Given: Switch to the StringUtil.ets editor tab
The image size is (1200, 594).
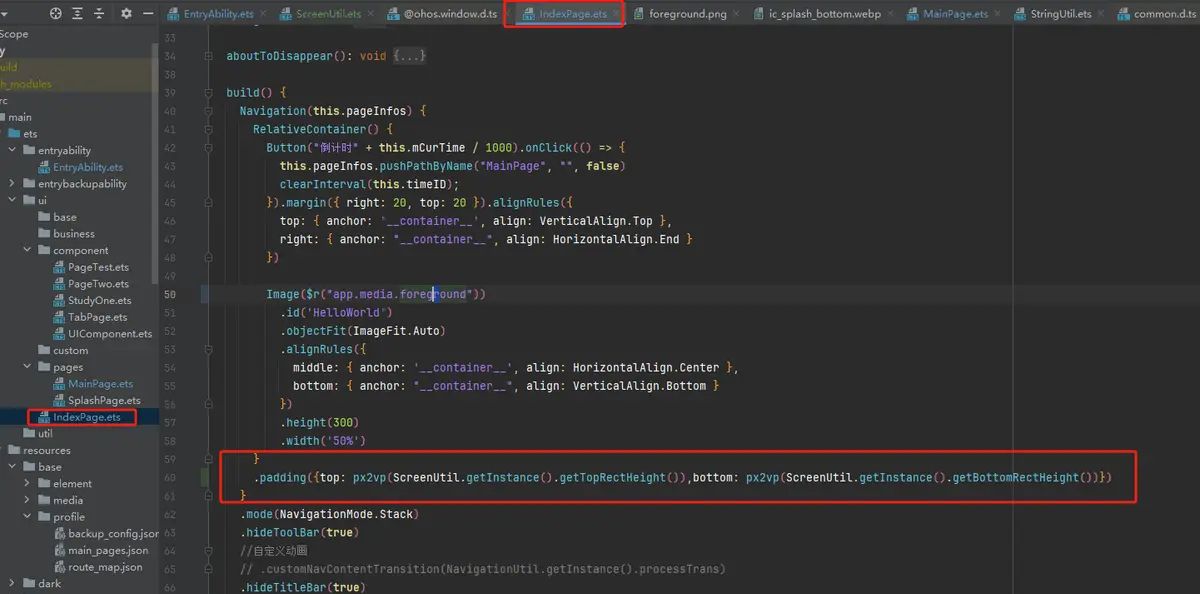Looking at the screenshot, I should [x=1061, y=14].
